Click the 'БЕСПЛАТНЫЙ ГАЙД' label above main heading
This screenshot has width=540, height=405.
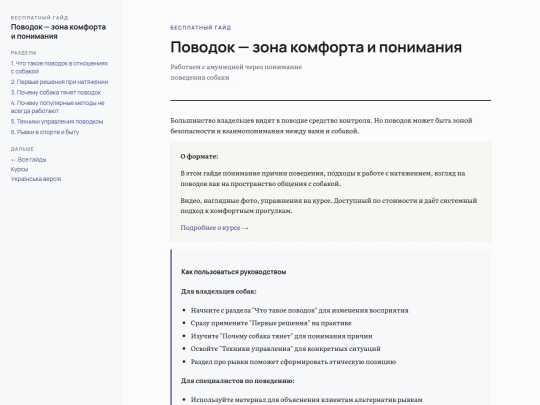tap(200, 28)
